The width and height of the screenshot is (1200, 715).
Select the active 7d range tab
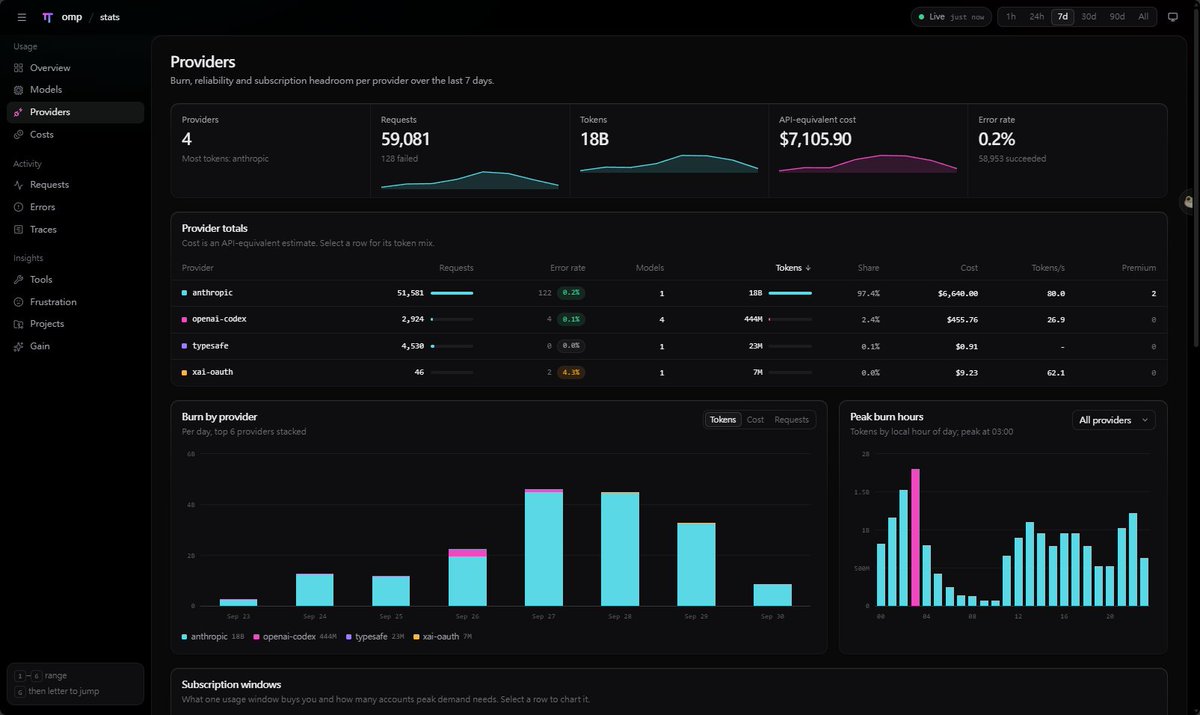point(1063,17)
